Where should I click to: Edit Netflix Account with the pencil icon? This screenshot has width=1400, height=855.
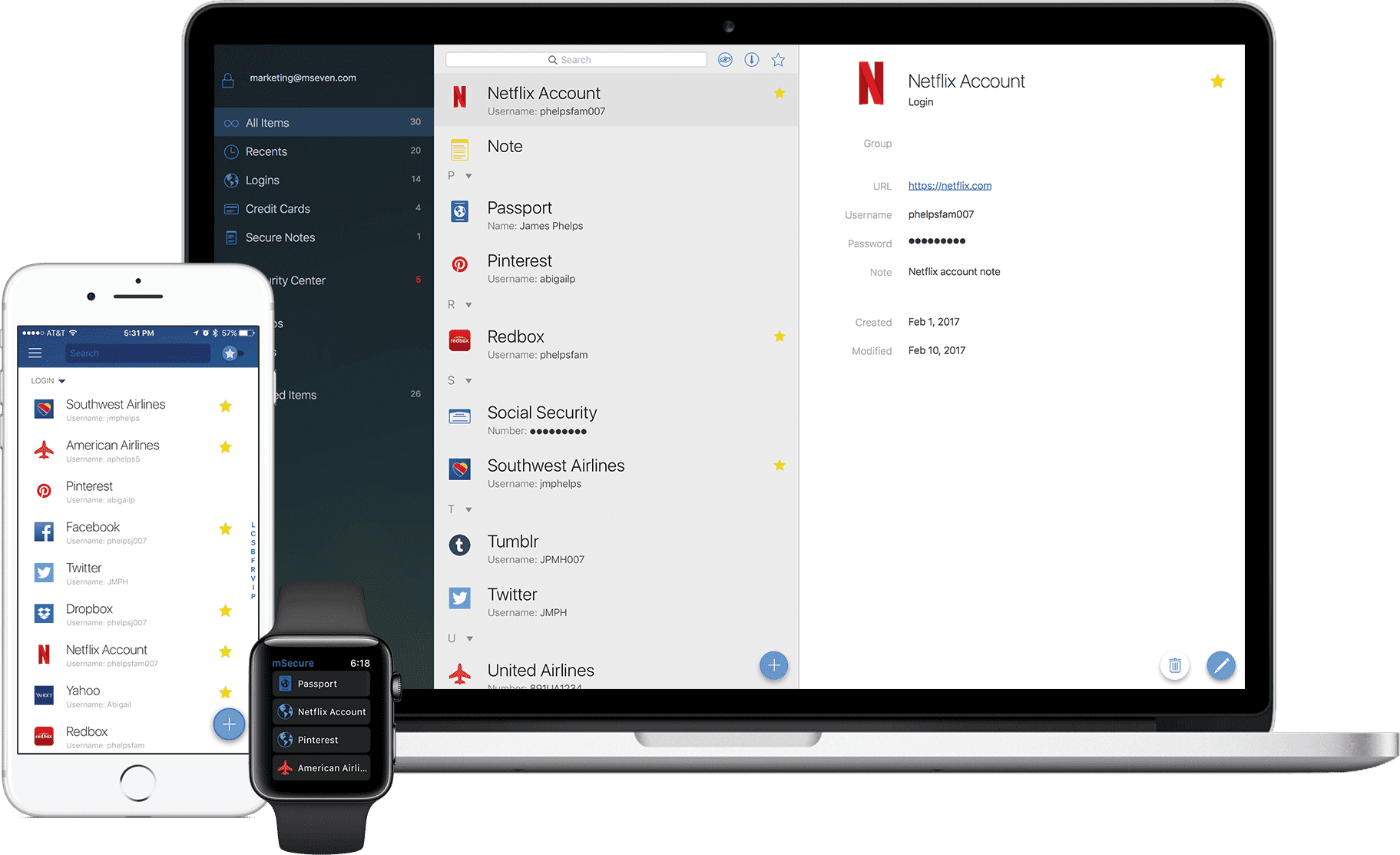point(1221,666)
